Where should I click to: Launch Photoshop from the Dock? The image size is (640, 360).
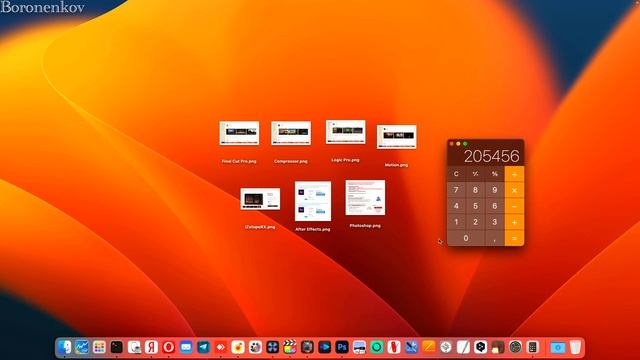(x=342, y=347)
